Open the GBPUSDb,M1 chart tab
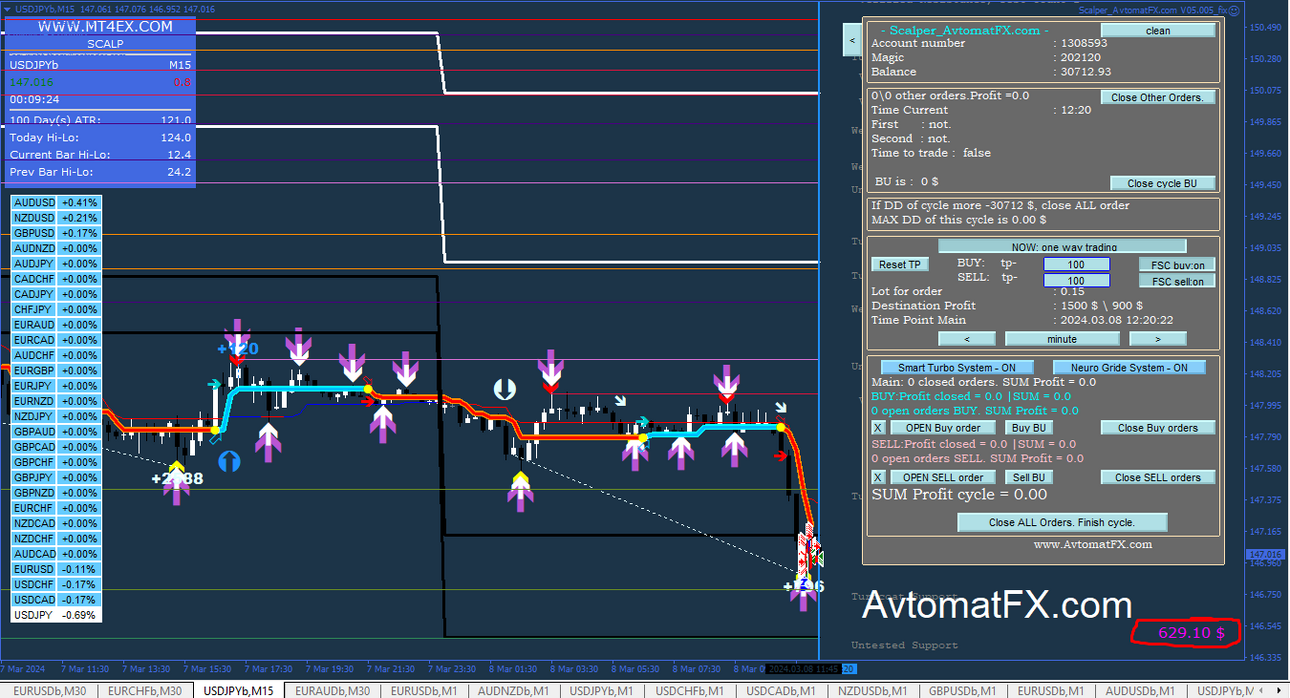Screen dimensions: 1290x698 [x=964, y=690]
